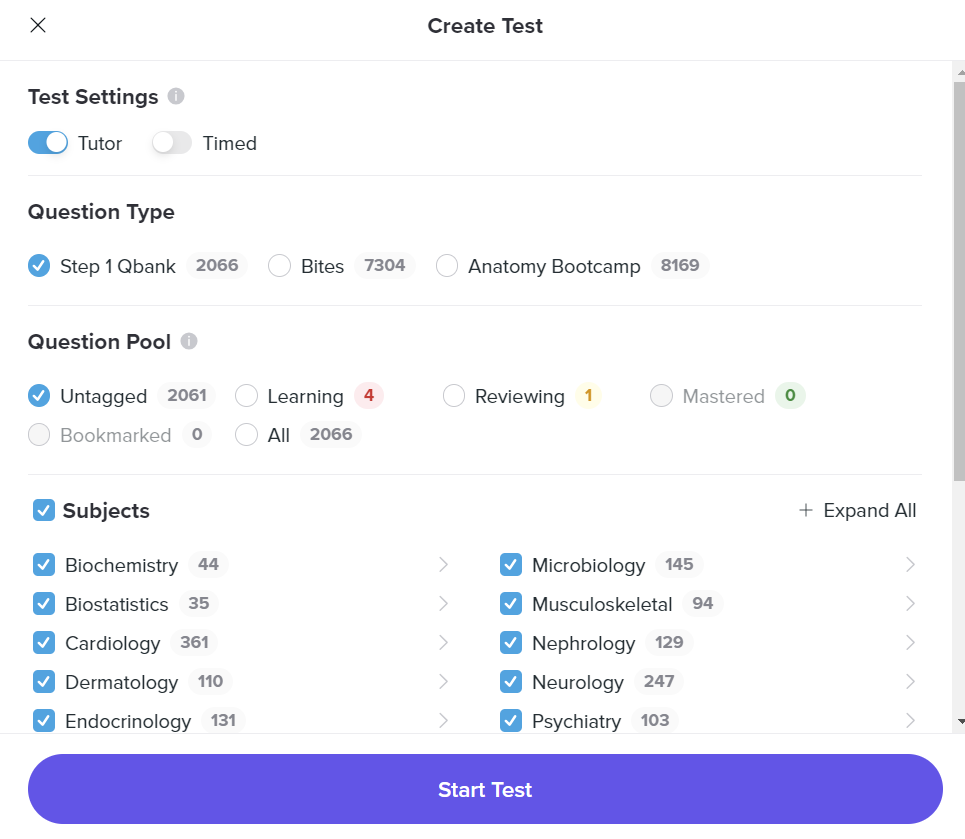Select the Step 1 Qbank question type
This screenshot has height=839, width=965.
tap(39, 266)
